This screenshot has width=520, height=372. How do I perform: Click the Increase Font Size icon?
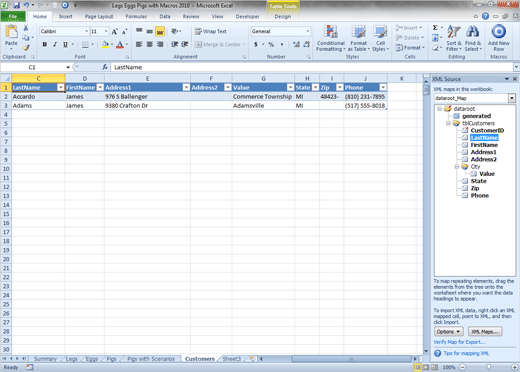click(114, 32)
